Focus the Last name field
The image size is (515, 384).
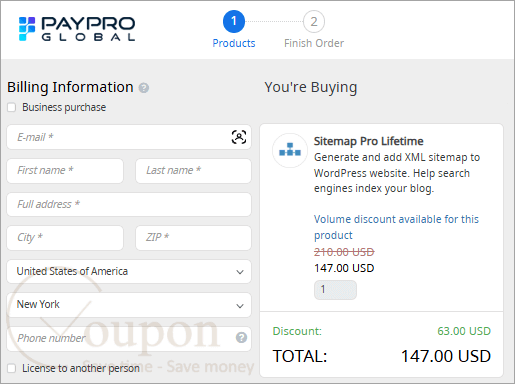[193, 171]
